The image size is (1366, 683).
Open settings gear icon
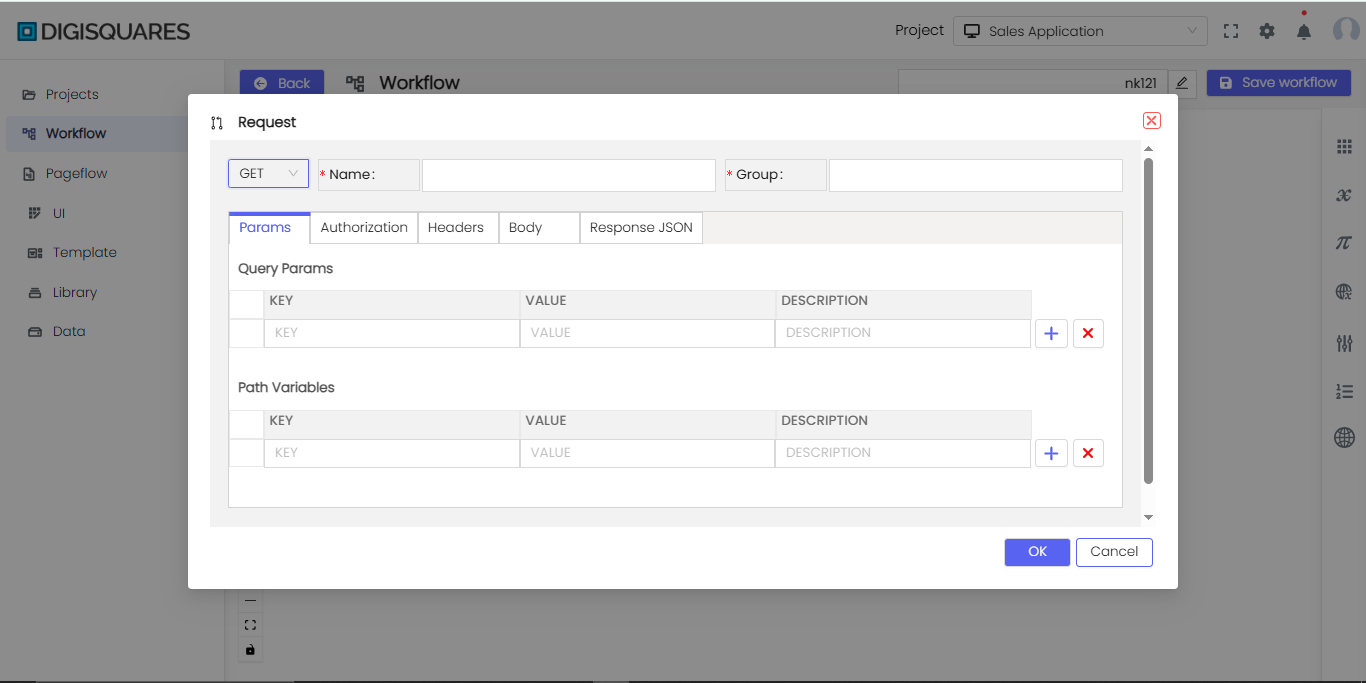pos(1267,31)
